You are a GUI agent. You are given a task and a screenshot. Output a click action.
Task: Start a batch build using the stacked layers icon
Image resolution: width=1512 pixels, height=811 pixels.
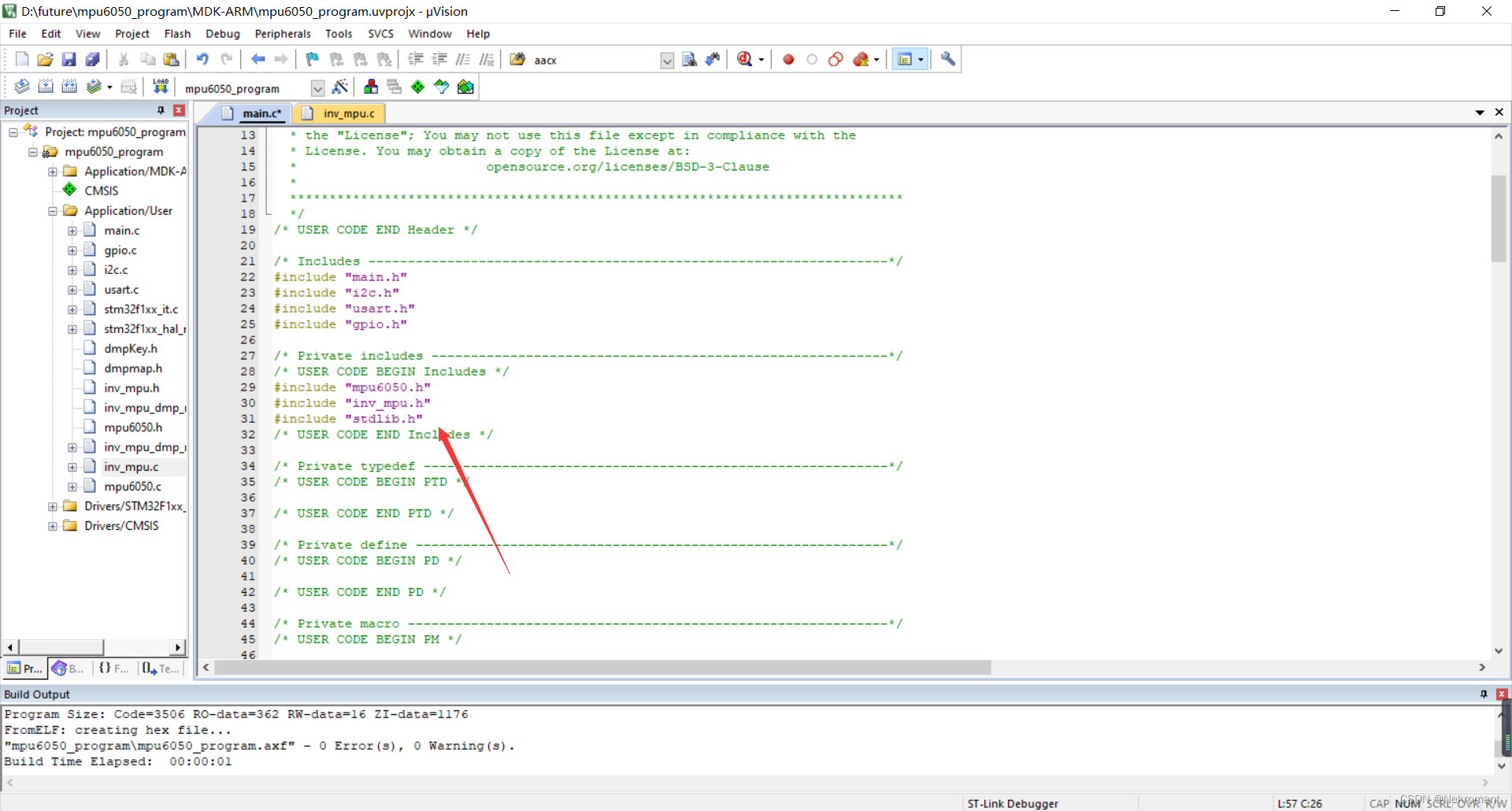[94, 87]
